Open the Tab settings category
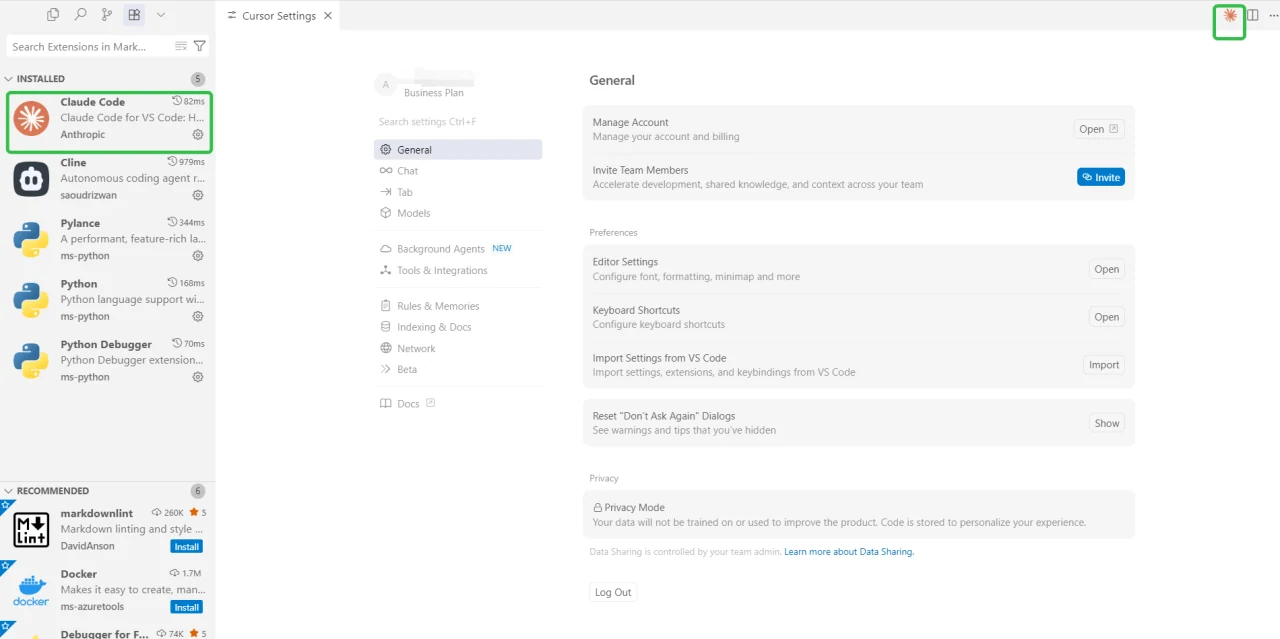 (x=458, y=192)
